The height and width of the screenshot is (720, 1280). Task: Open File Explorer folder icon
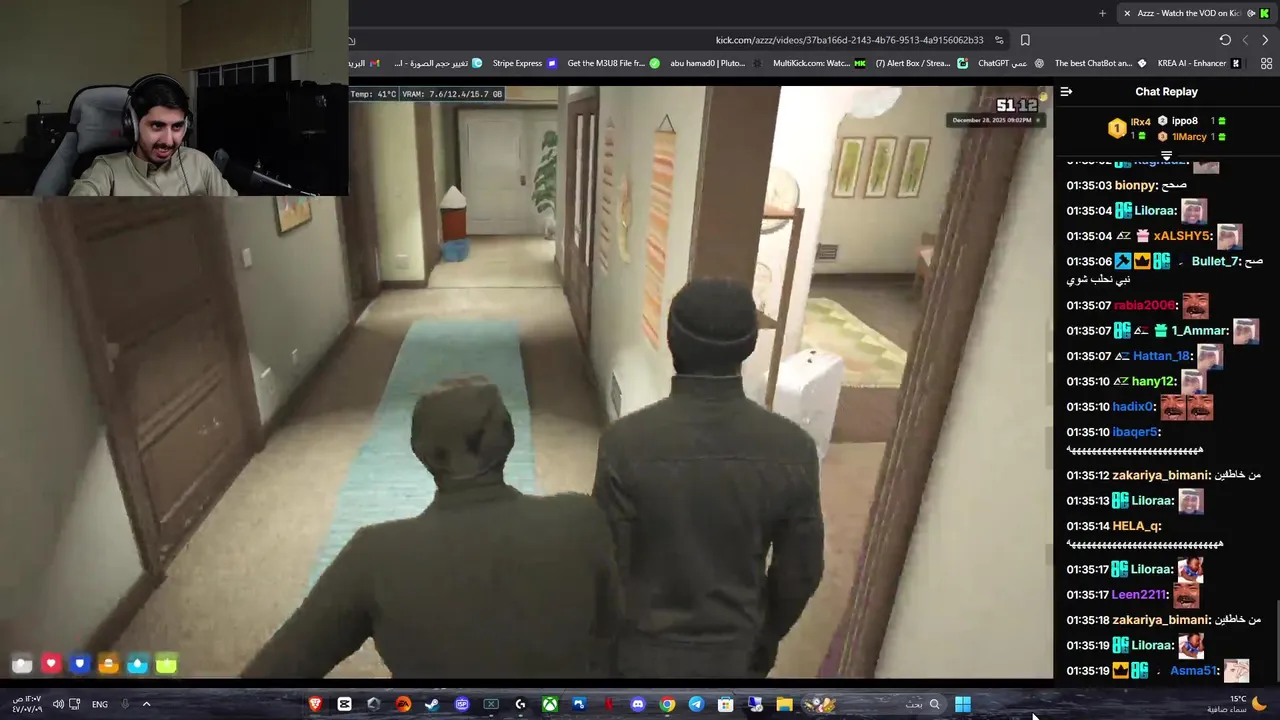[x=785, y=704]
